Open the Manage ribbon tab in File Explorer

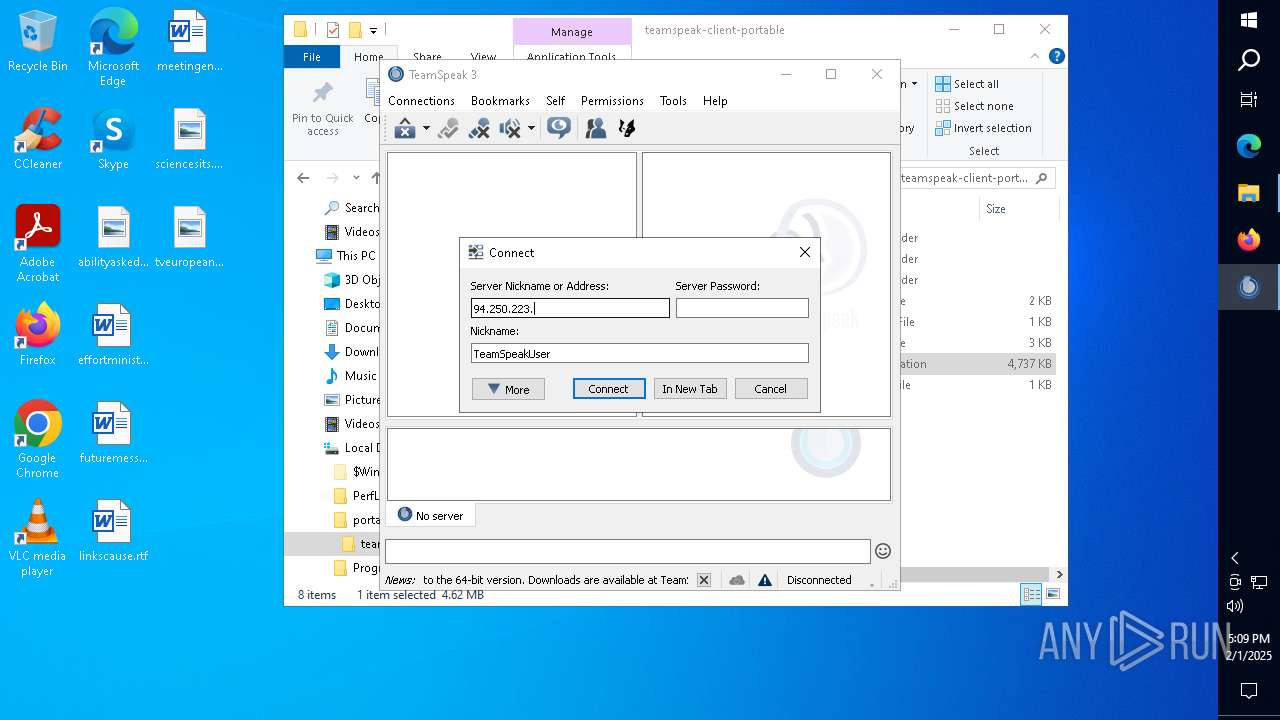(572, 32)
